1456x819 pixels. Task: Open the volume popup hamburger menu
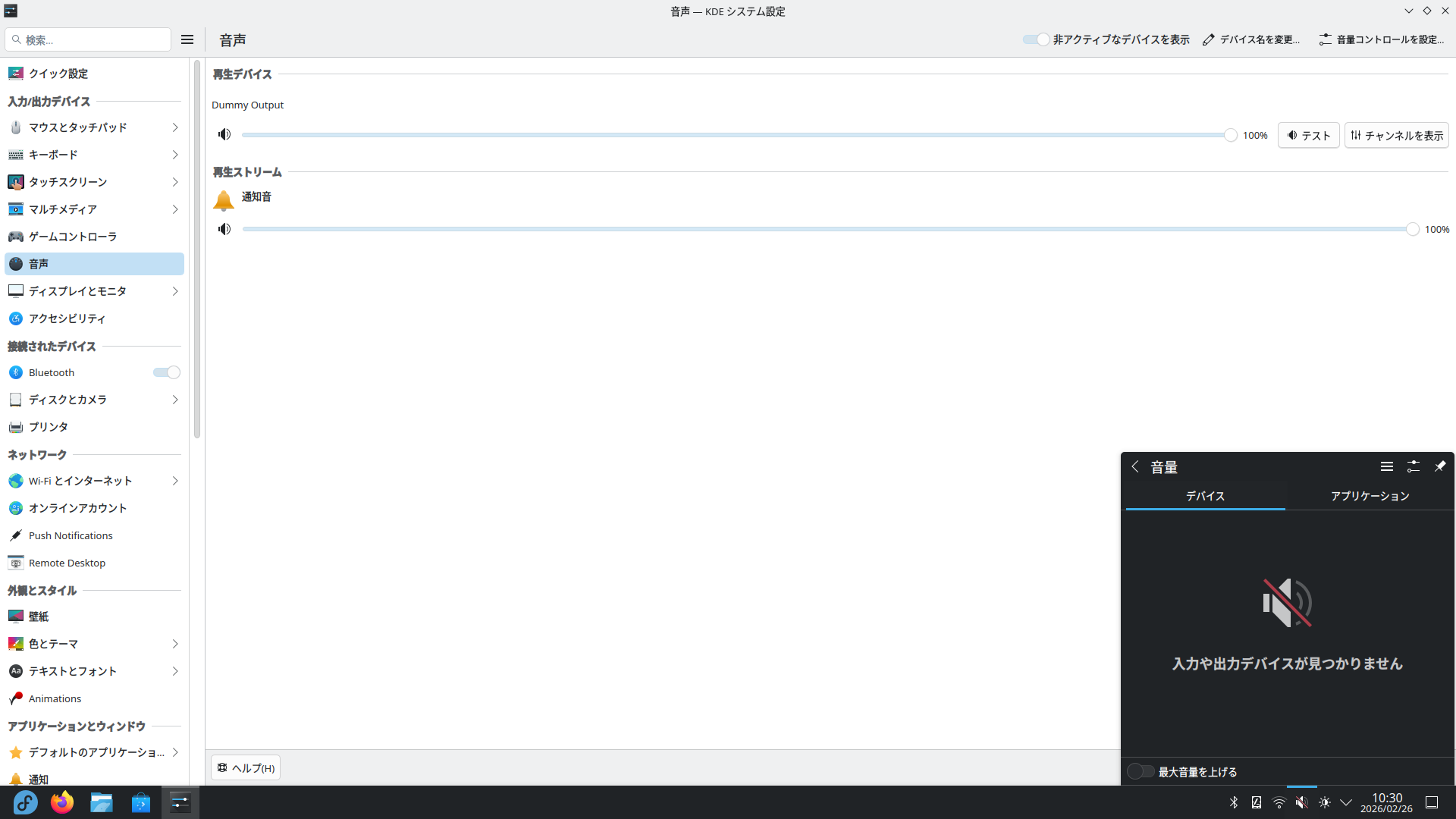point(1386,466)
